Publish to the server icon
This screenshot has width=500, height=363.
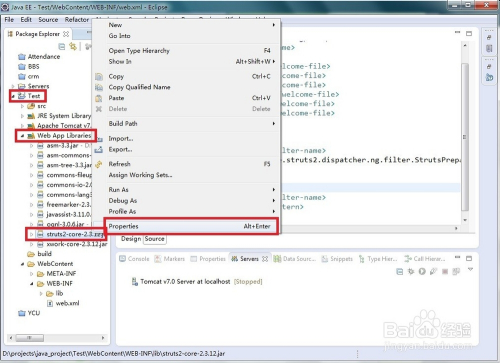click(456, 271)
